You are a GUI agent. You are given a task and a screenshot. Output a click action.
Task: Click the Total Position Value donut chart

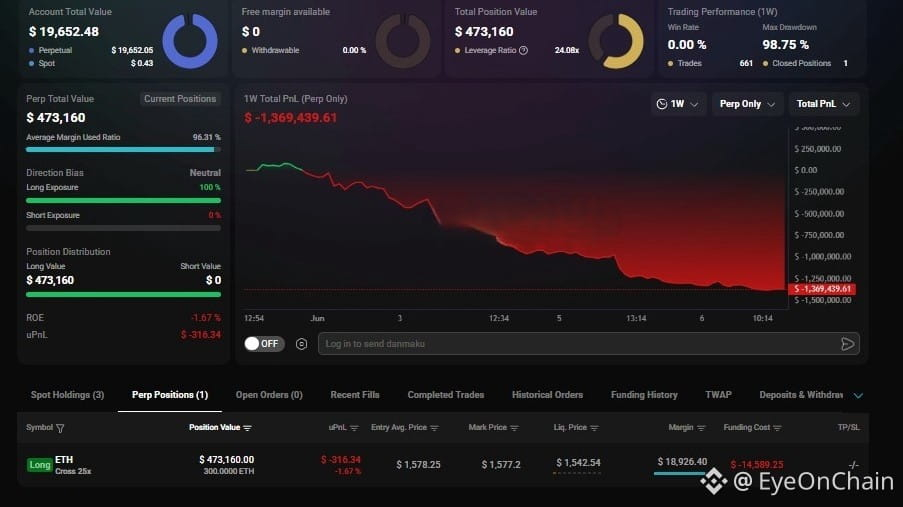point(616,41)
